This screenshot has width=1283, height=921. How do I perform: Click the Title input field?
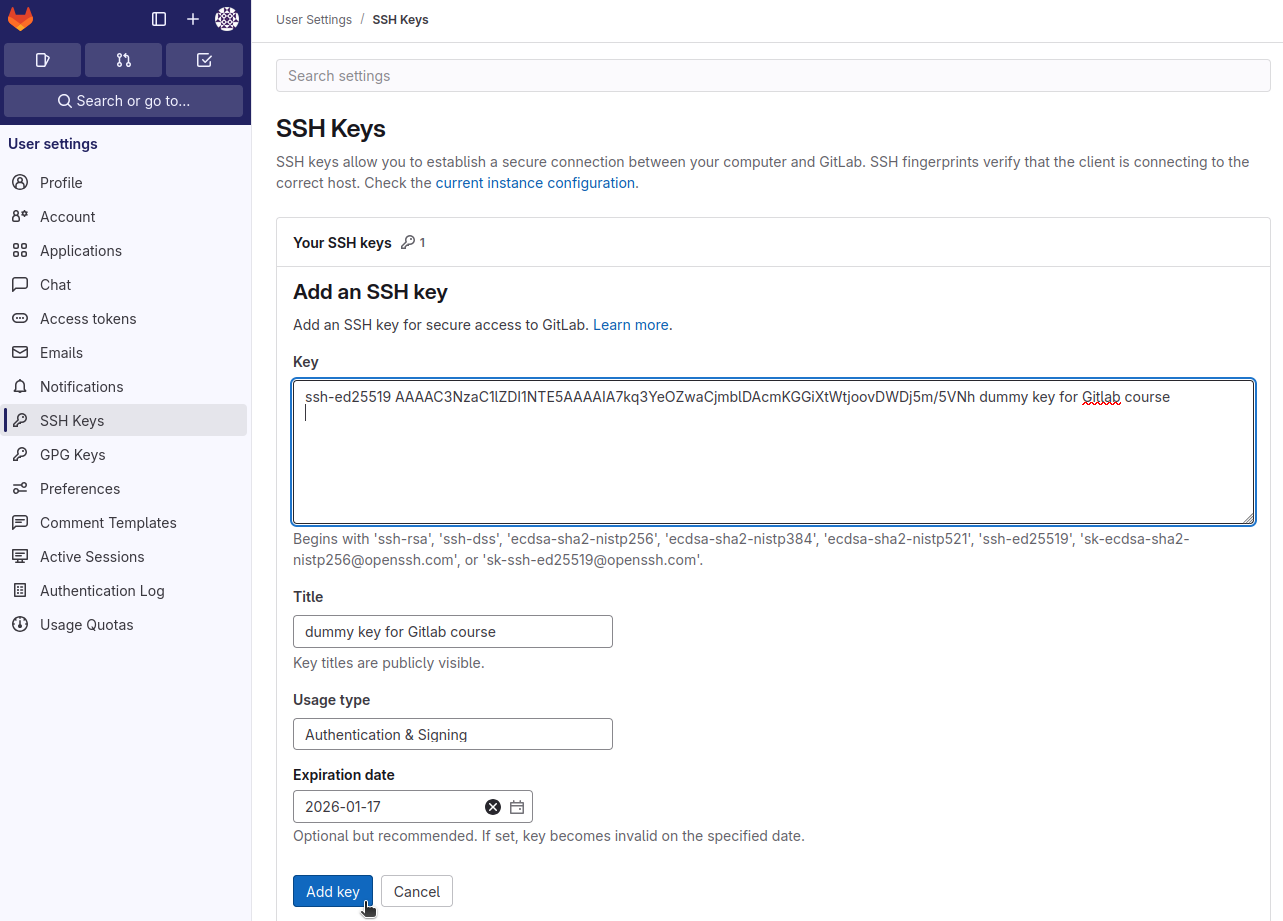pyautogui.click(x=452, y=632)
